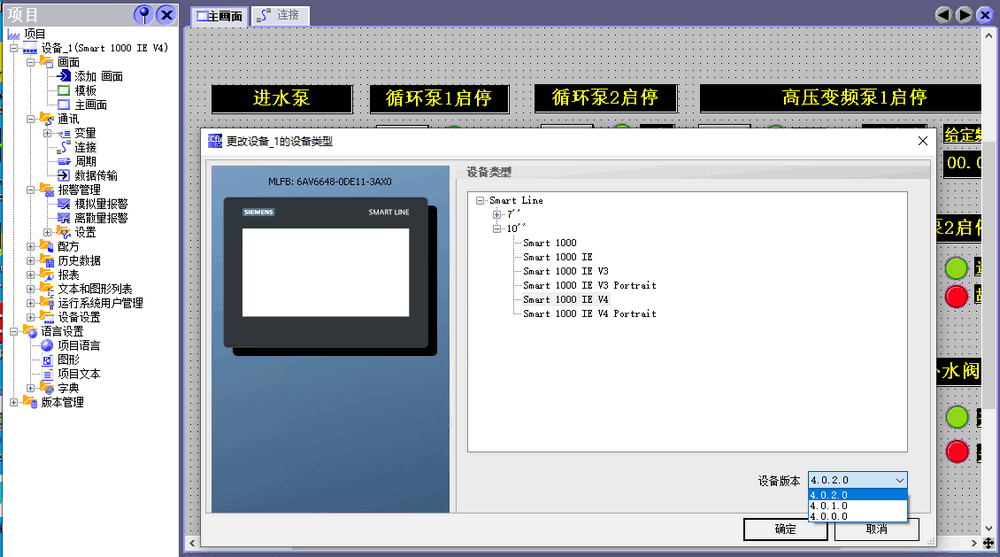Click the pin icon in the project panel header
The image size is (1000, 557).
click(143, 15)
